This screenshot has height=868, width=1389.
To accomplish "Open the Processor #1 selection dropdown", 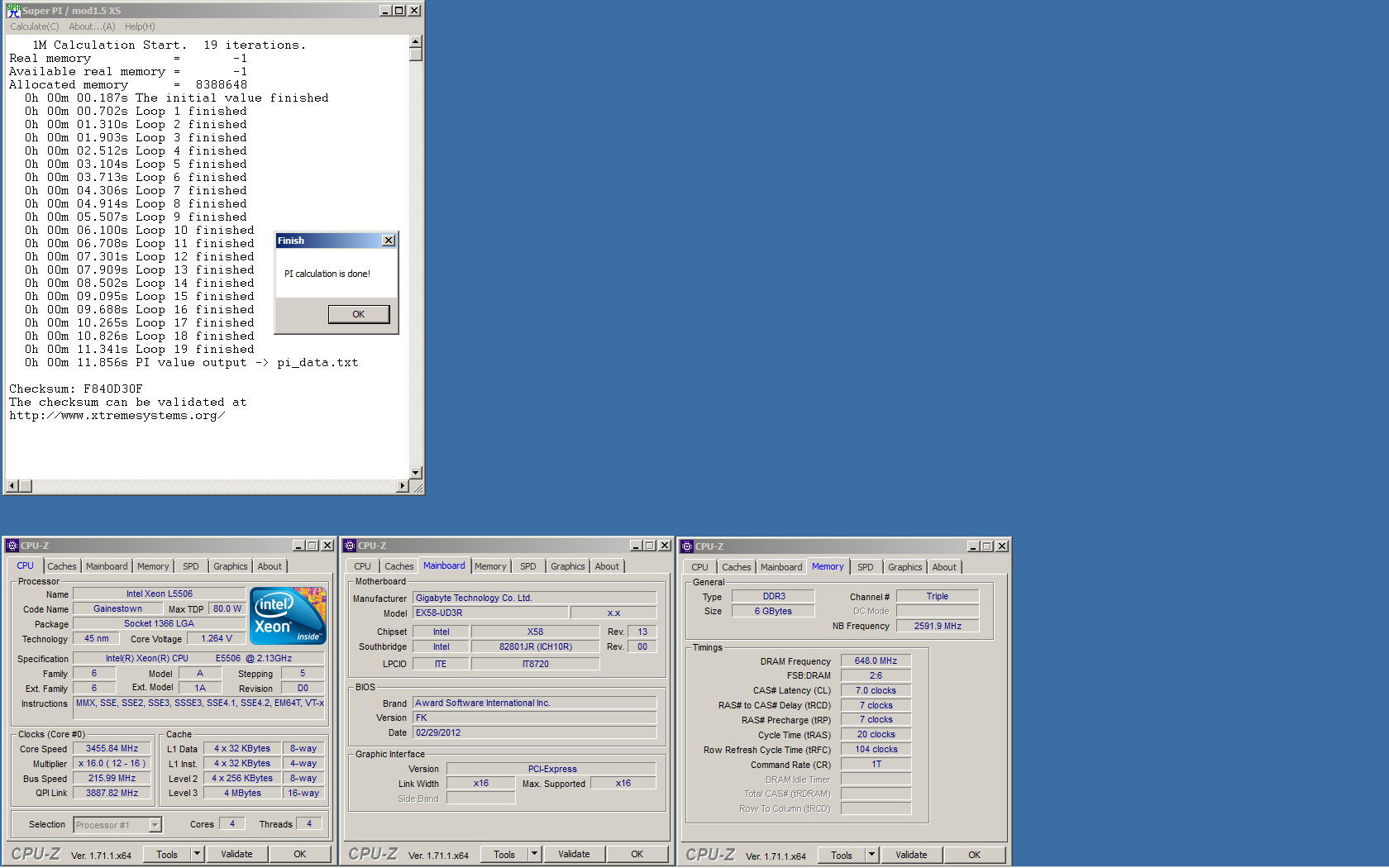I will tap(155, 825).
